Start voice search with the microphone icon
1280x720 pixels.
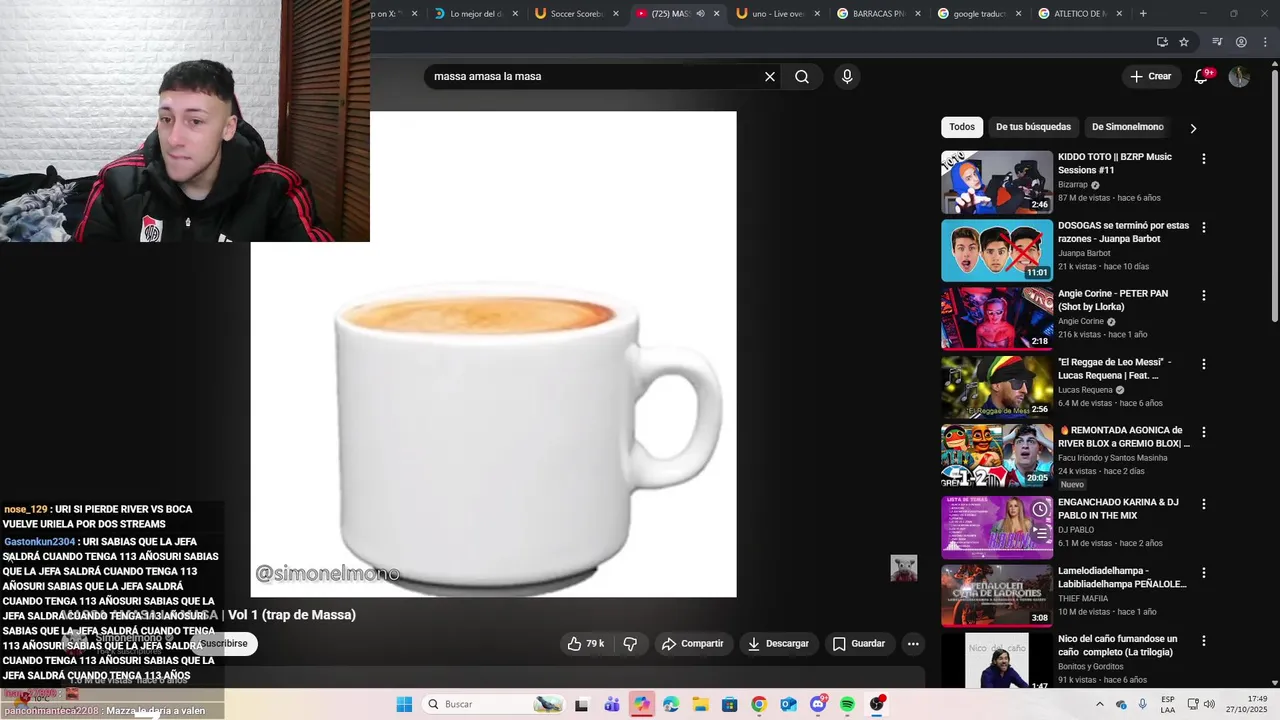847,77
